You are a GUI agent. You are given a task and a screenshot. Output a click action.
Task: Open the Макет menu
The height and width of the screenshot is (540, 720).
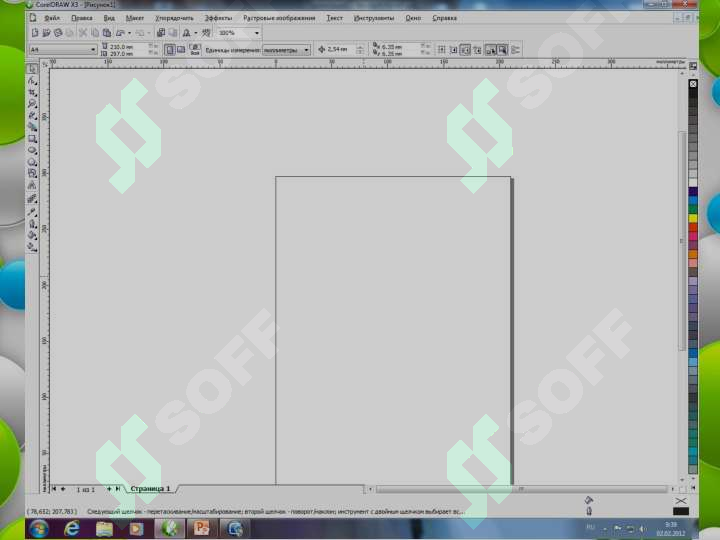pos(135,18)
